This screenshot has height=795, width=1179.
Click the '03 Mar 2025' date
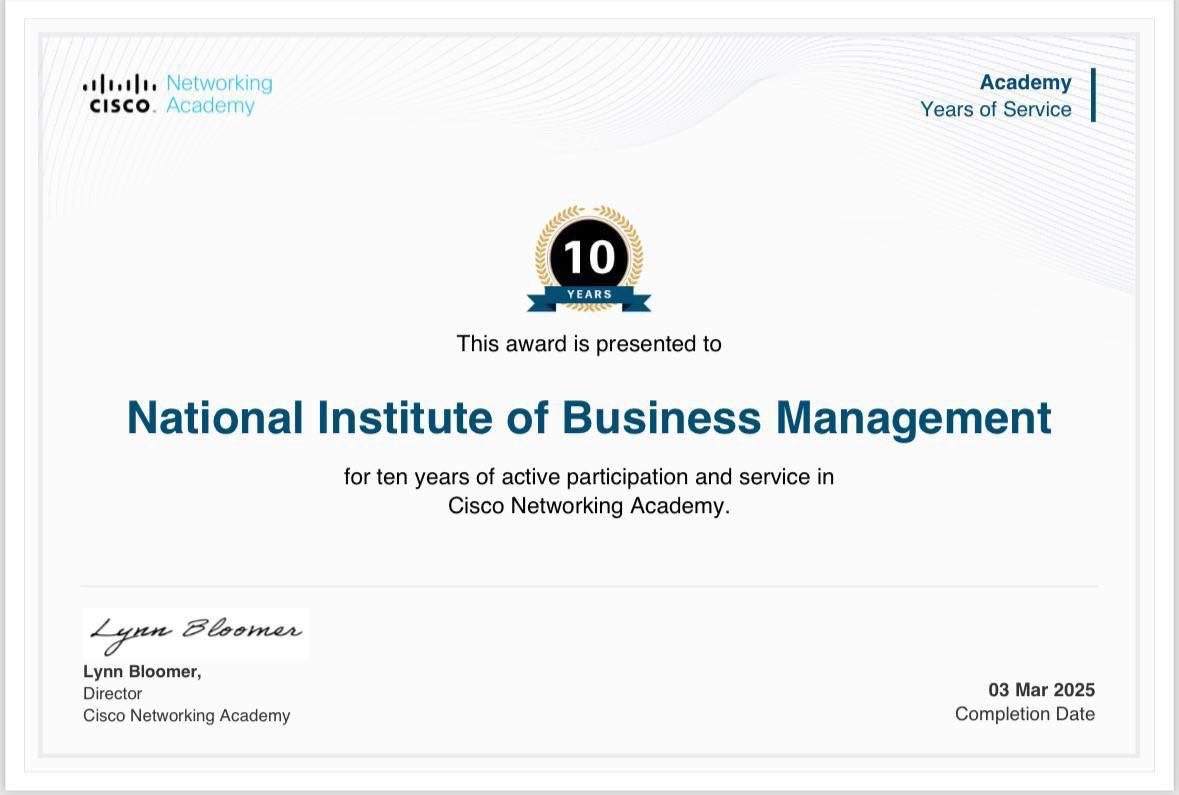point(1041,690)
